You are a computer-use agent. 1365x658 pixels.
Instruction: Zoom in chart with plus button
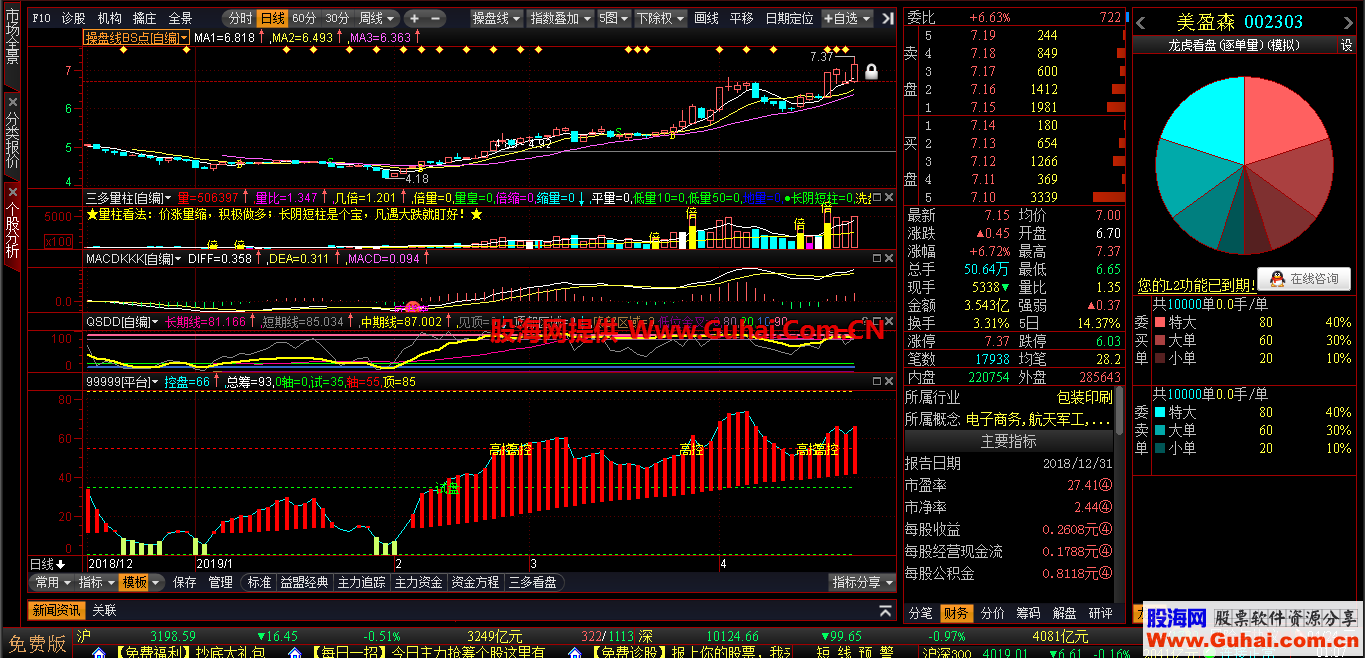point(414,18)
